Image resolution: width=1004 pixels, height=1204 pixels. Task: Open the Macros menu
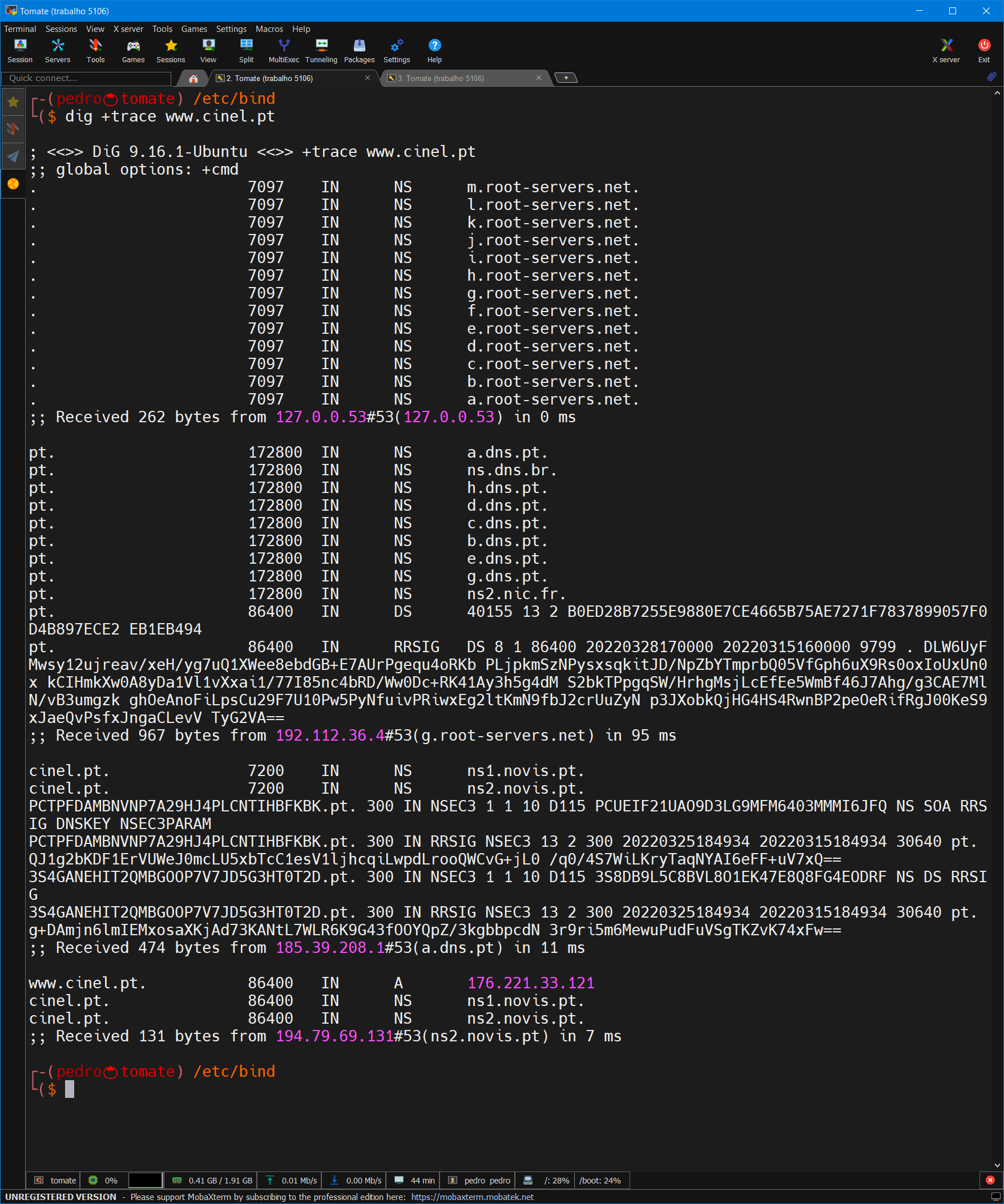click(x=269, y=29)
